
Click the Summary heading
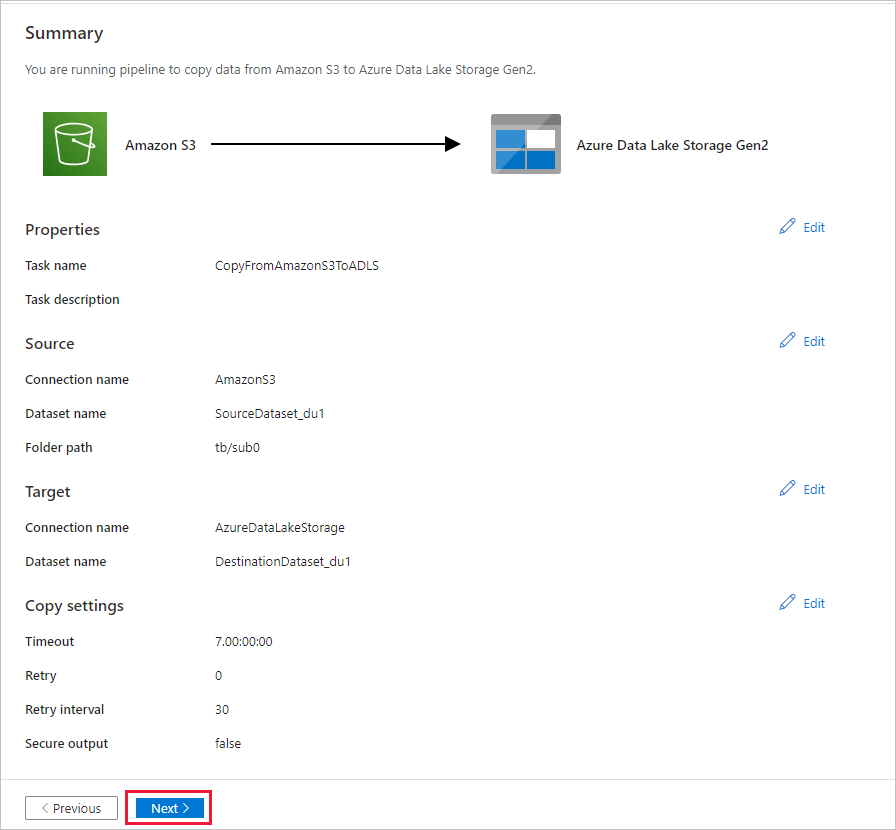click(x=64, y=33)
